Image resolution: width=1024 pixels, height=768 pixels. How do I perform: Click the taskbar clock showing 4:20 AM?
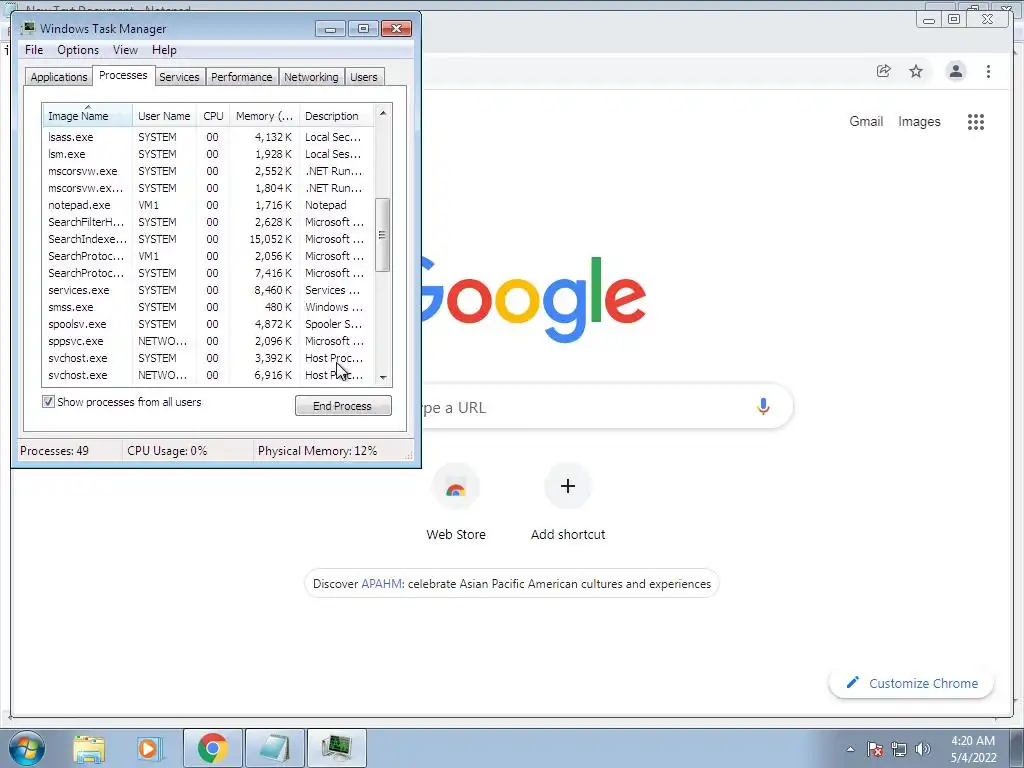[x=973, y=748]
